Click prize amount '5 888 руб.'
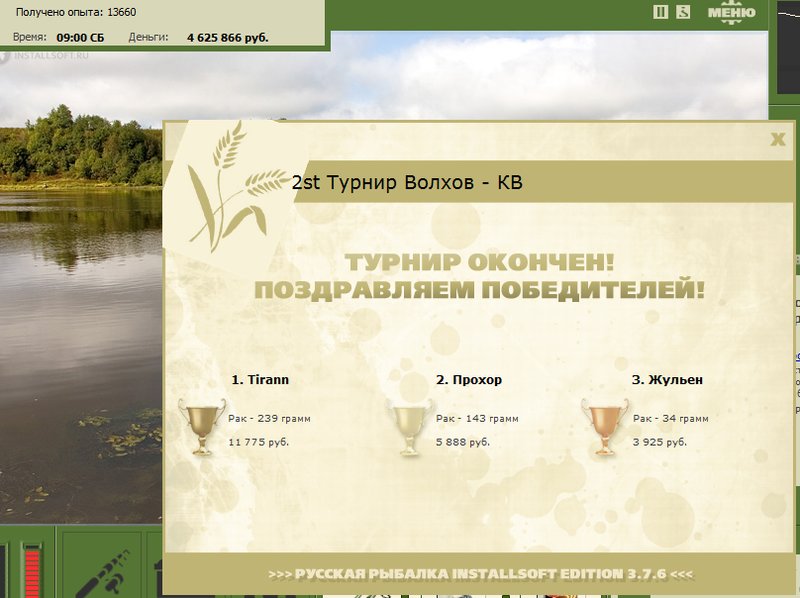 (463, 442)
